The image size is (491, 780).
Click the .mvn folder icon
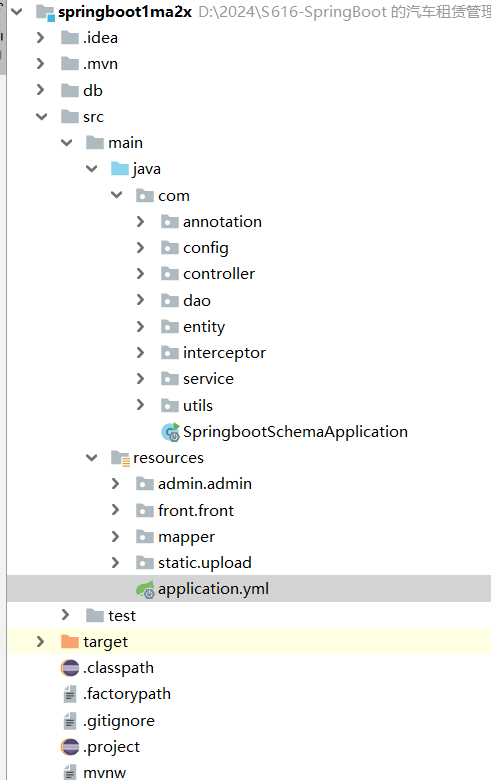click(x=70, y=64)
